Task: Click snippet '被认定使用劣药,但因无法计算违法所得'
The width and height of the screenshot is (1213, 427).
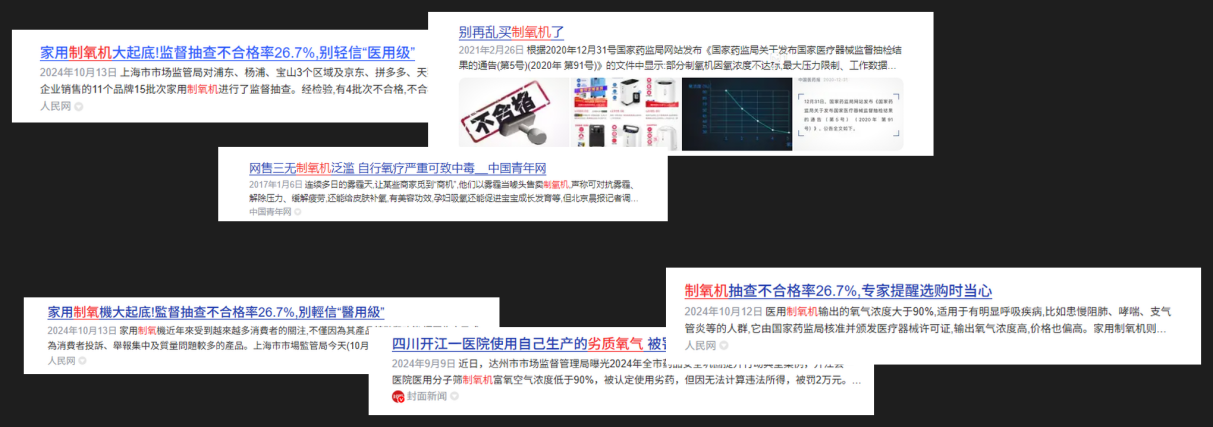Action: 692,381
